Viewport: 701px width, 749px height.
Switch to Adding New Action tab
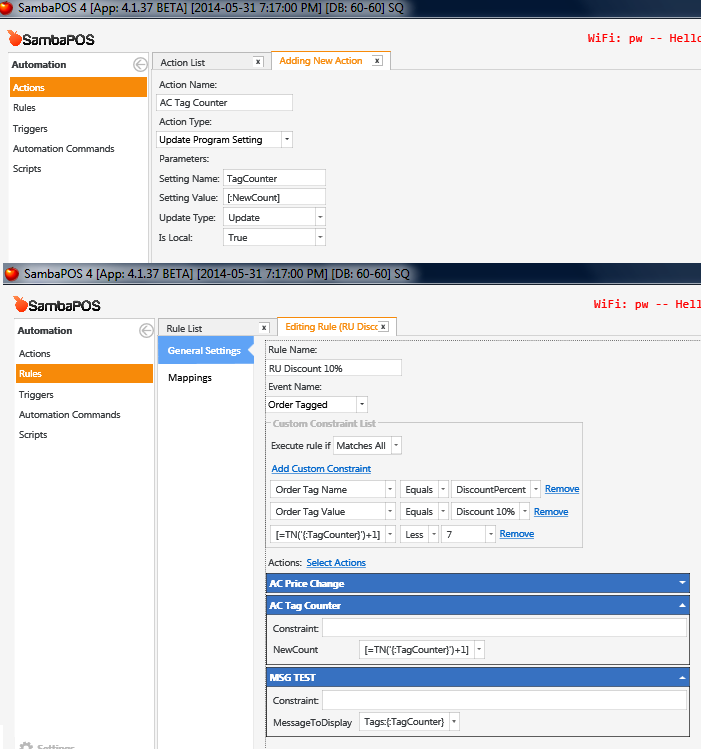(321, 61)
